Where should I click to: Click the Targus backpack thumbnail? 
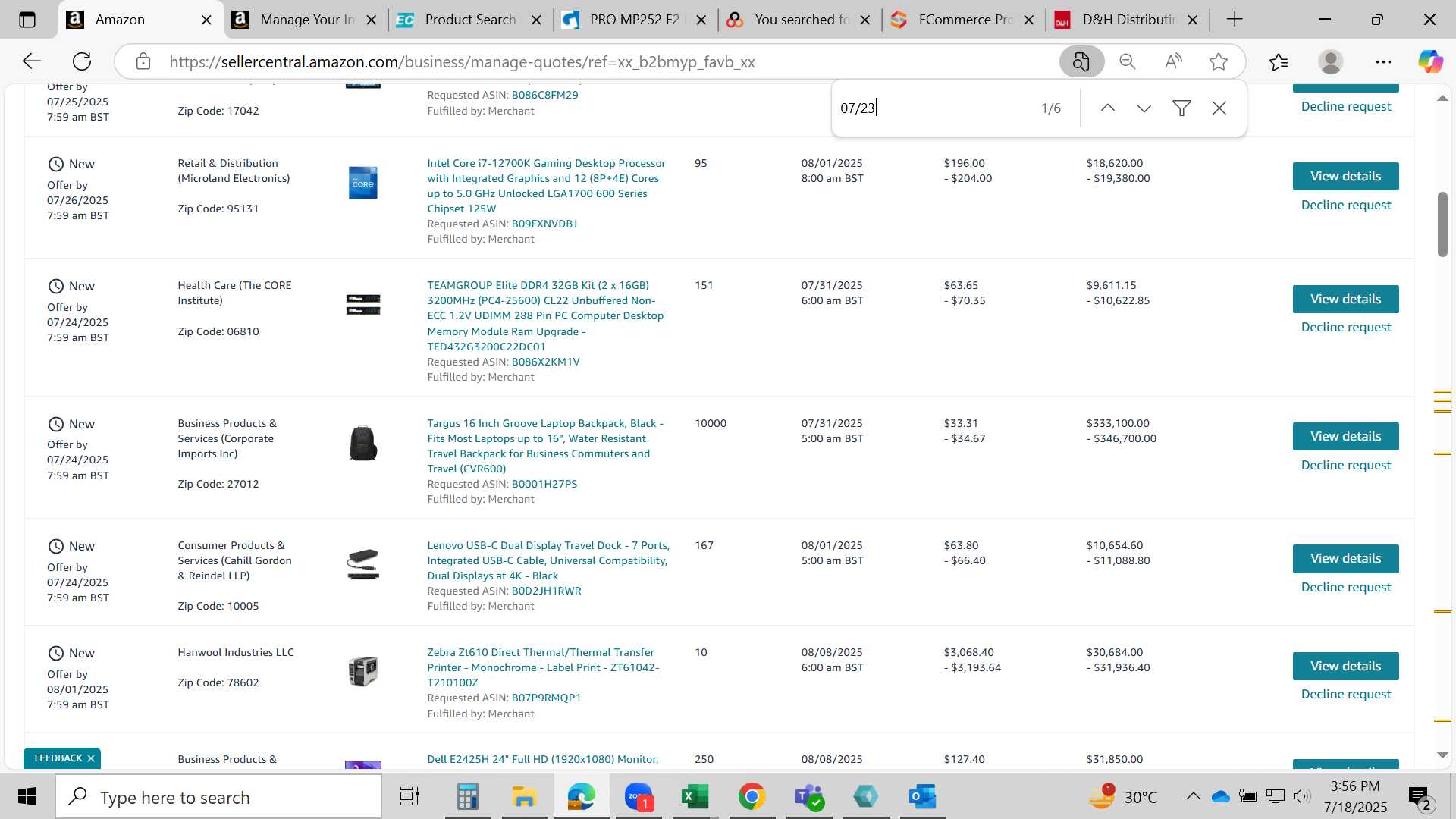pos(362,443)
